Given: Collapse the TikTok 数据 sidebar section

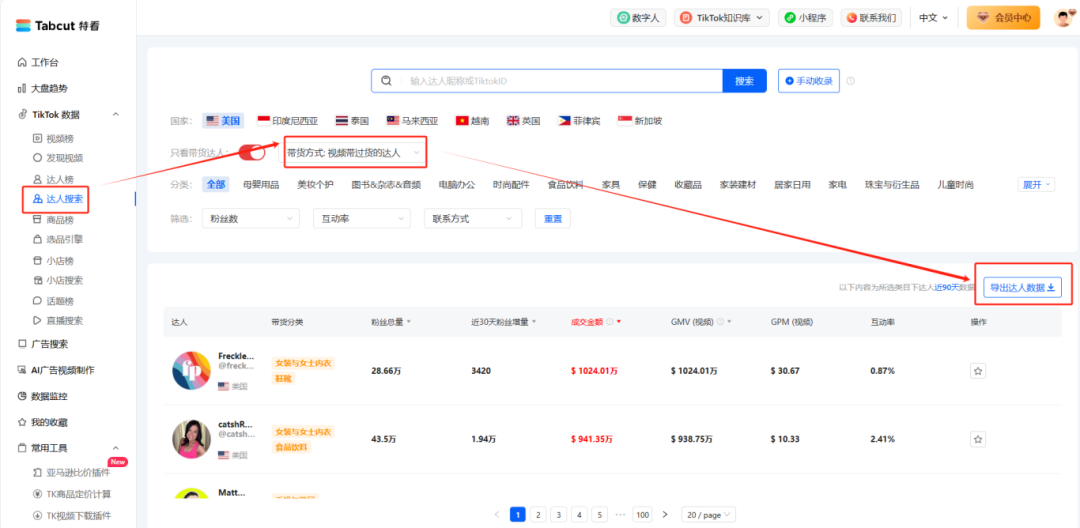Looking at the screenshot, I should click(116, 114).
